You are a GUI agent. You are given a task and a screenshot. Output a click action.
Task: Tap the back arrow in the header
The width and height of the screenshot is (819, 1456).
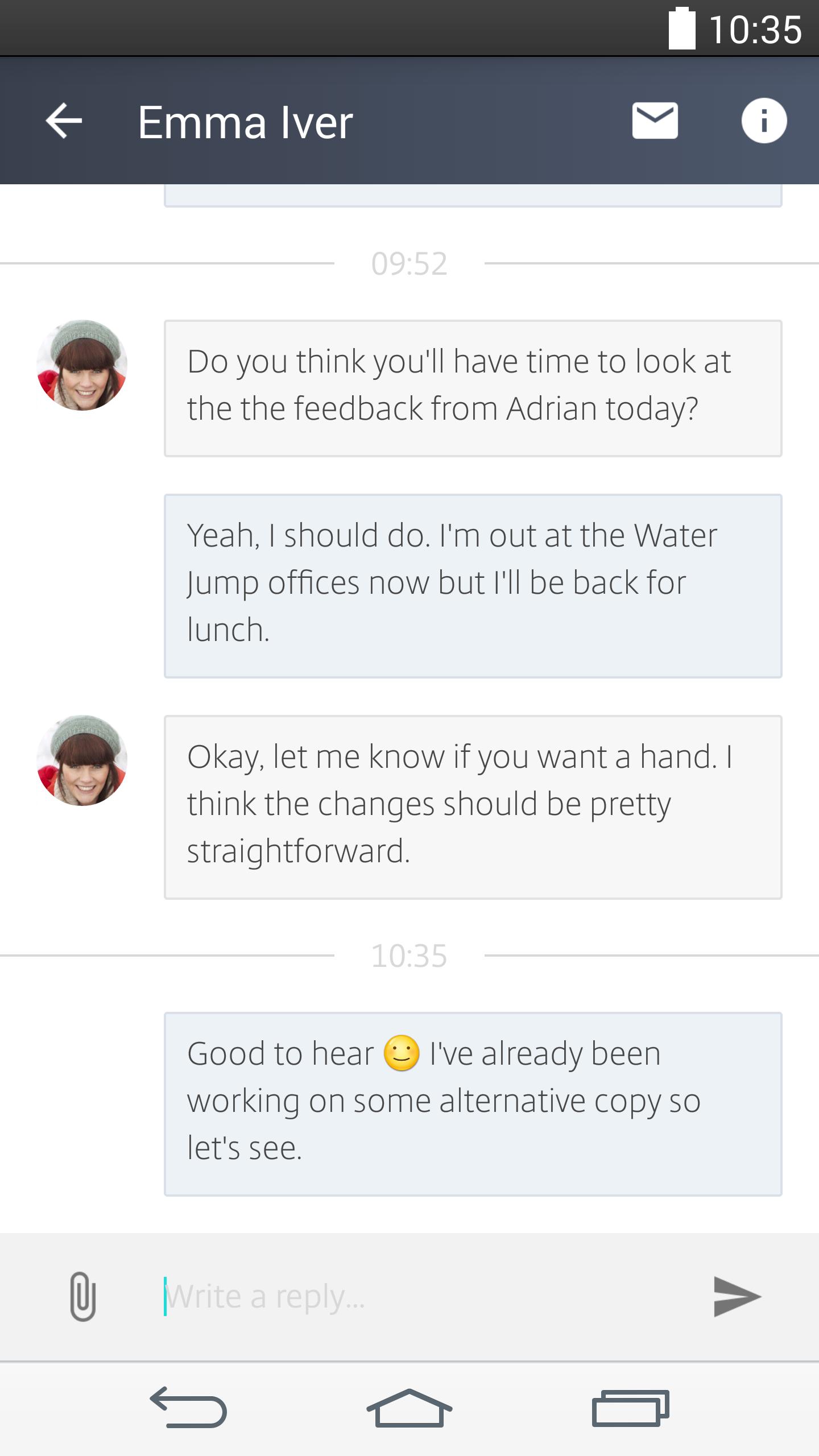click(x=64, y=121)
